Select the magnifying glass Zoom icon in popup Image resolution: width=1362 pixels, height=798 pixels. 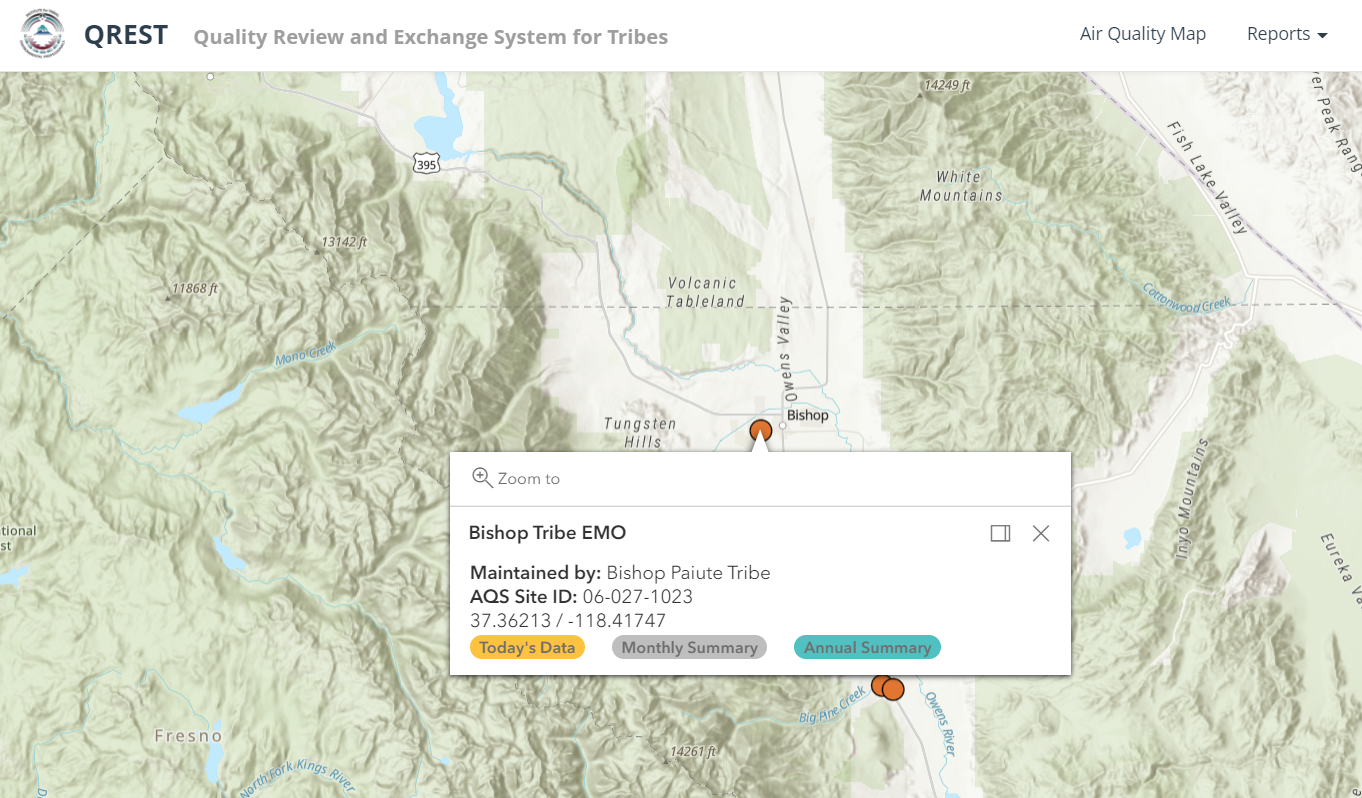click(x=484, y=478)
